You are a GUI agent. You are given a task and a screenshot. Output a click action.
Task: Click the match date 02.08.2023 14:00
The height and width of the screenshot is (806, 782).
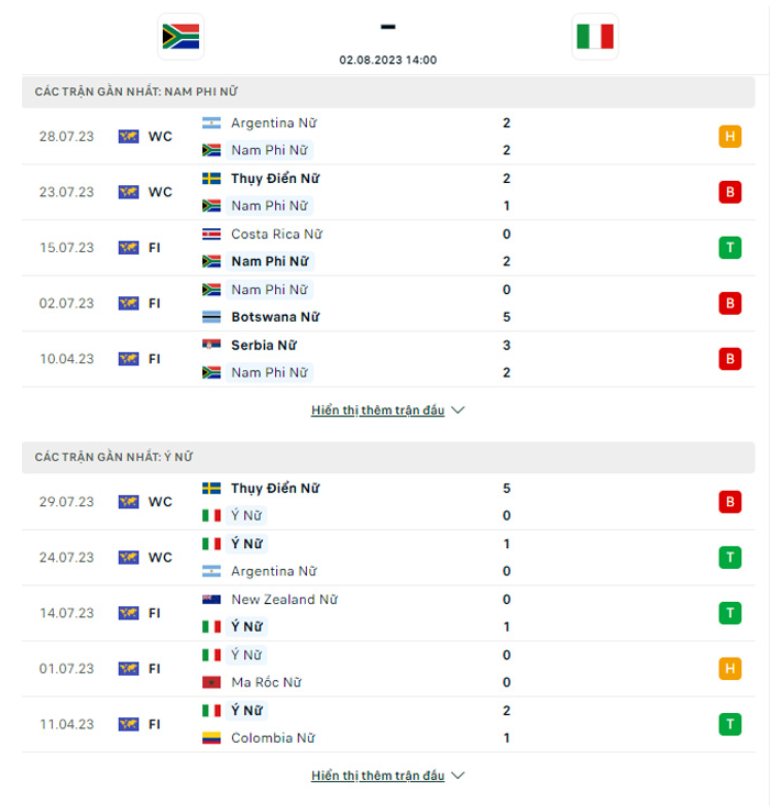(x=390, y=60)
